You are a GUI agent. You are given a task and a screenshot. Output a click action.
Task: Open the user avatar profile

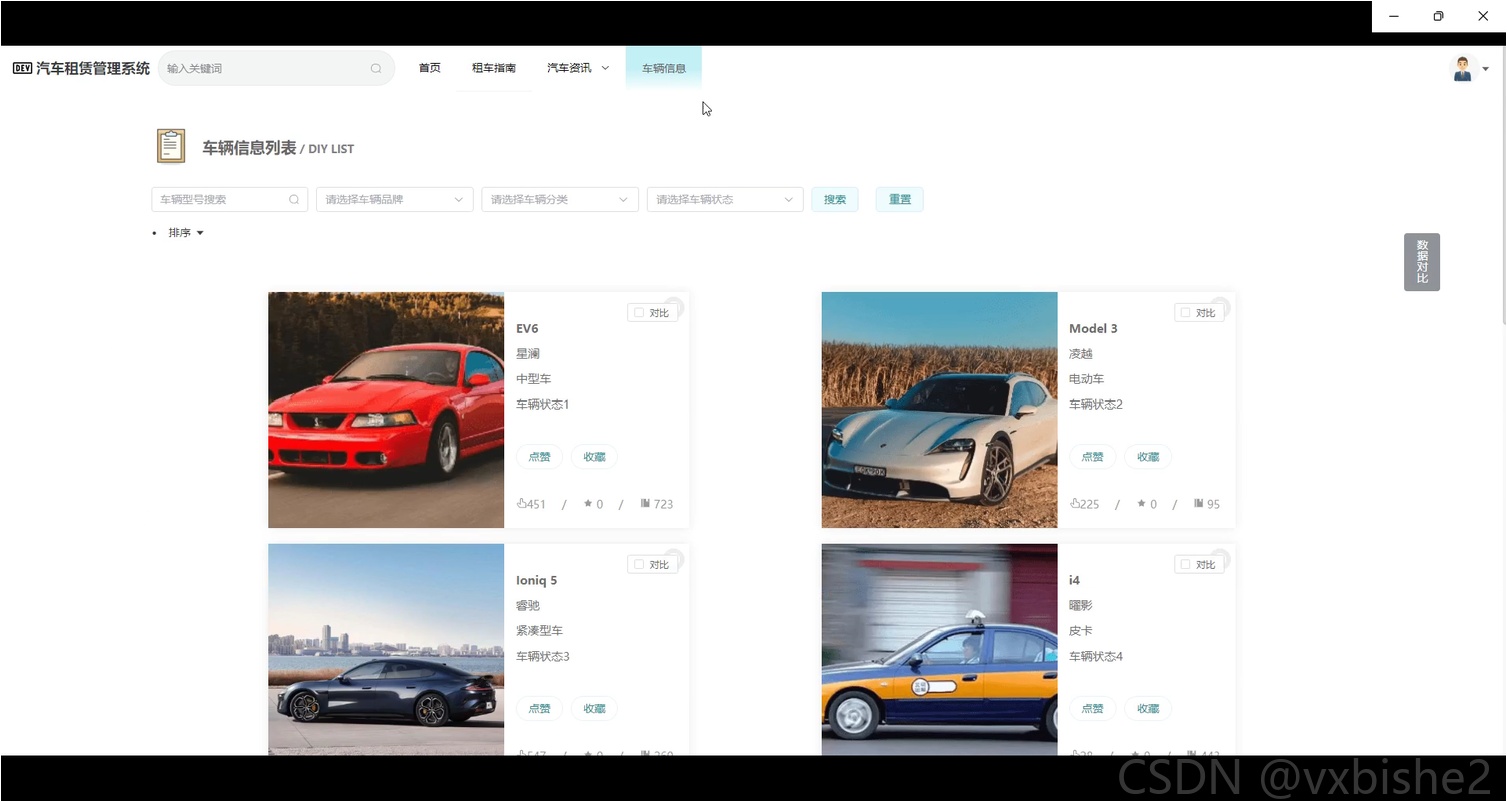pyautogui.click(x=1463, y=68)
